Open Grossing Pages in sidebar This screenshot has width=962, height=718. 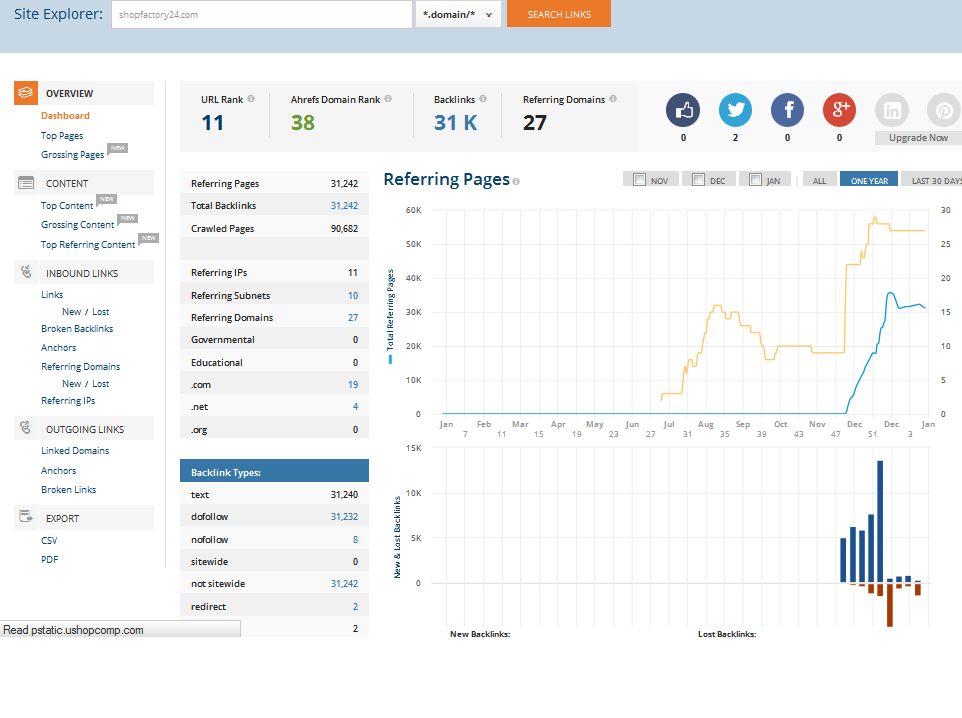tap(72, 155)
